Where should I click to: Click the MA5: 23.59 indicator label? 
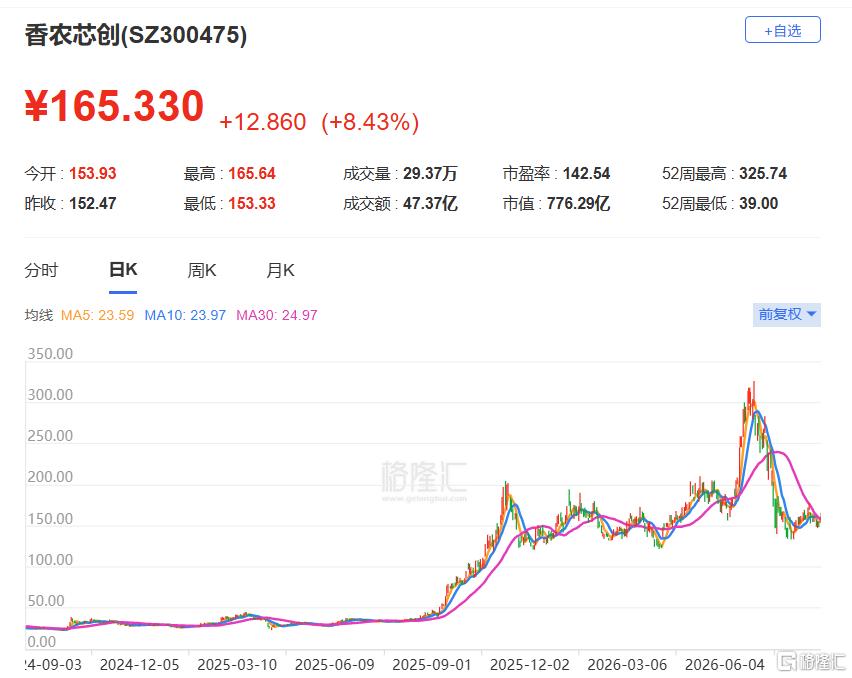click(x=97, y=315)
